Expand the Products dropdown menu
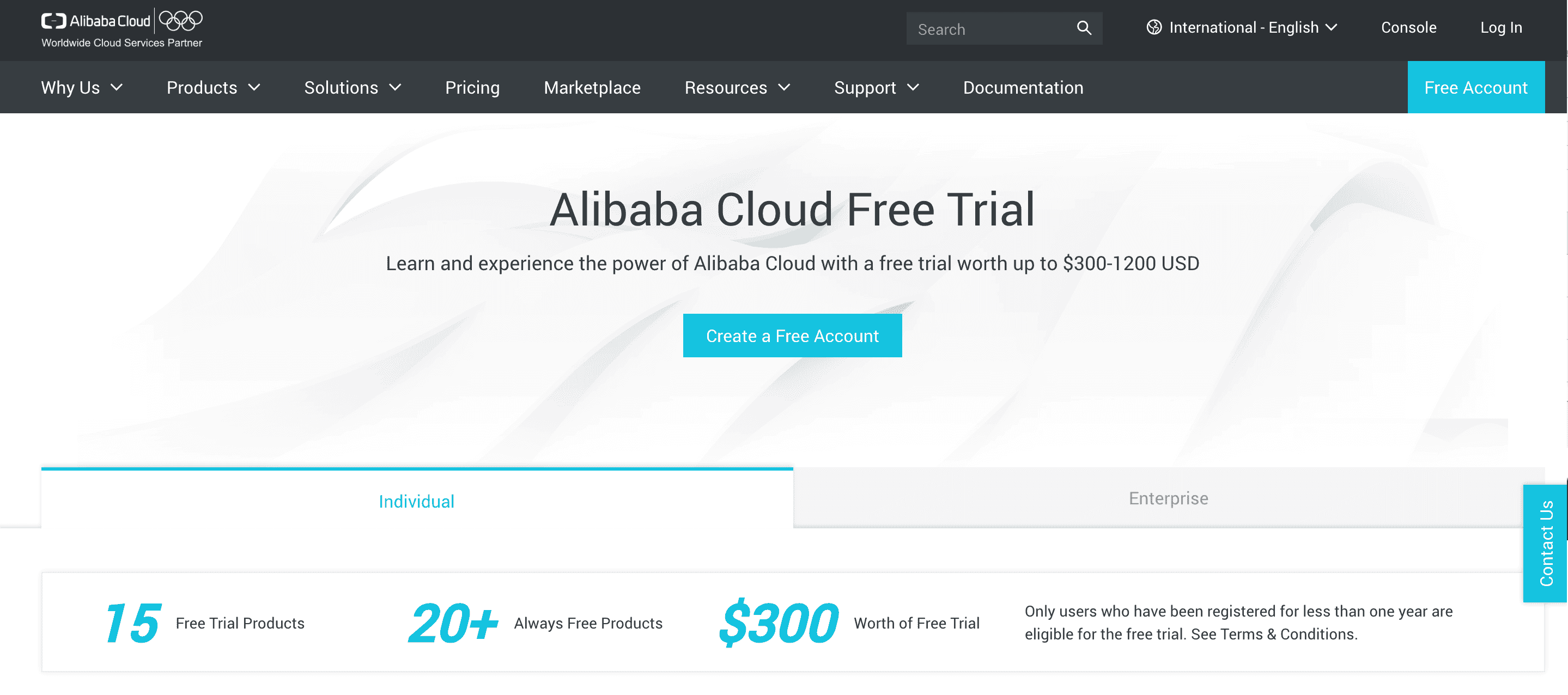 pyautogui.click(x=213, y=88)
